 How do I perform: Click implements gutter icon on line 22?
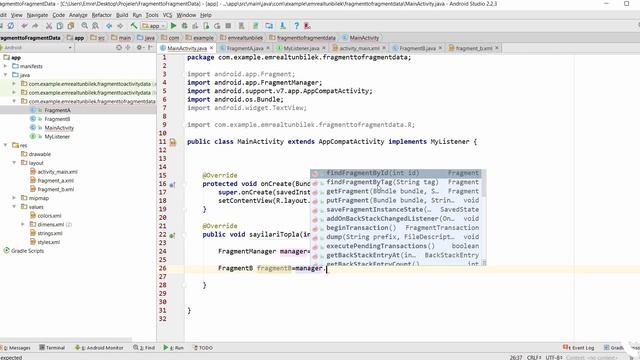tap(172, 235)
